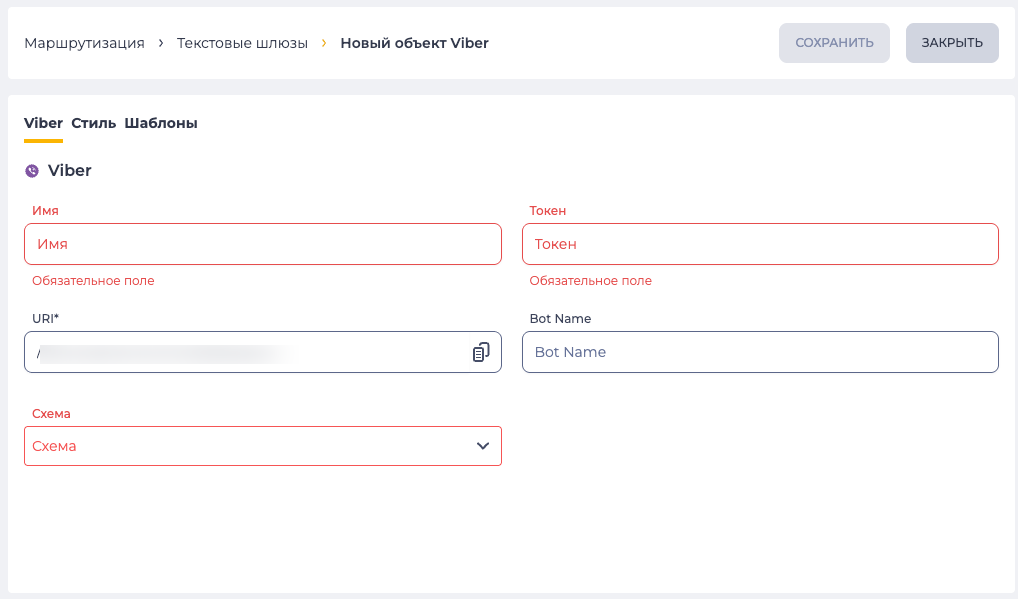The height and width of the screenshot is (599, 1018).
Task: Click the Новый объект Viber breadcrumb title
Action: point(414,43)
